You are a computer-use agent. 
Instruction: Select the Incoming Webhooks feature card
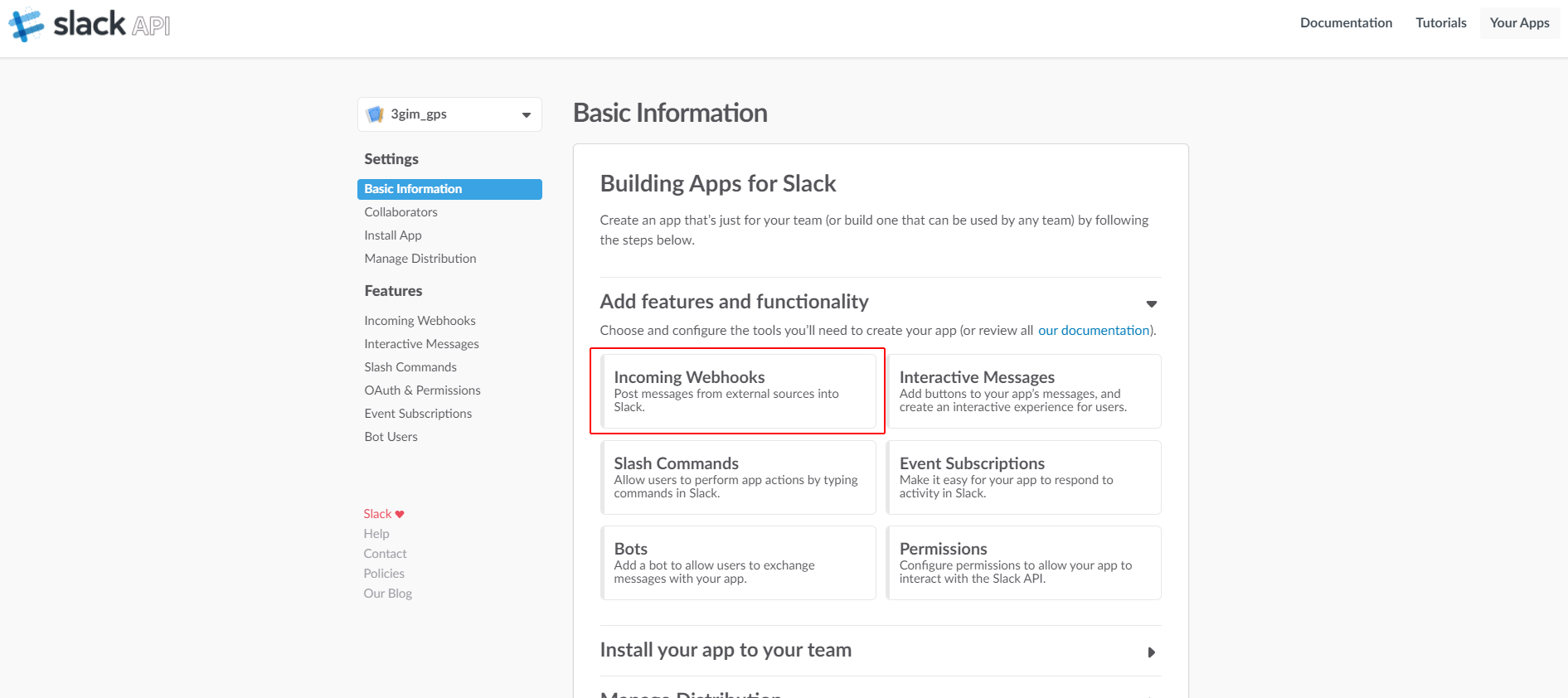click(x=738, y=391)
